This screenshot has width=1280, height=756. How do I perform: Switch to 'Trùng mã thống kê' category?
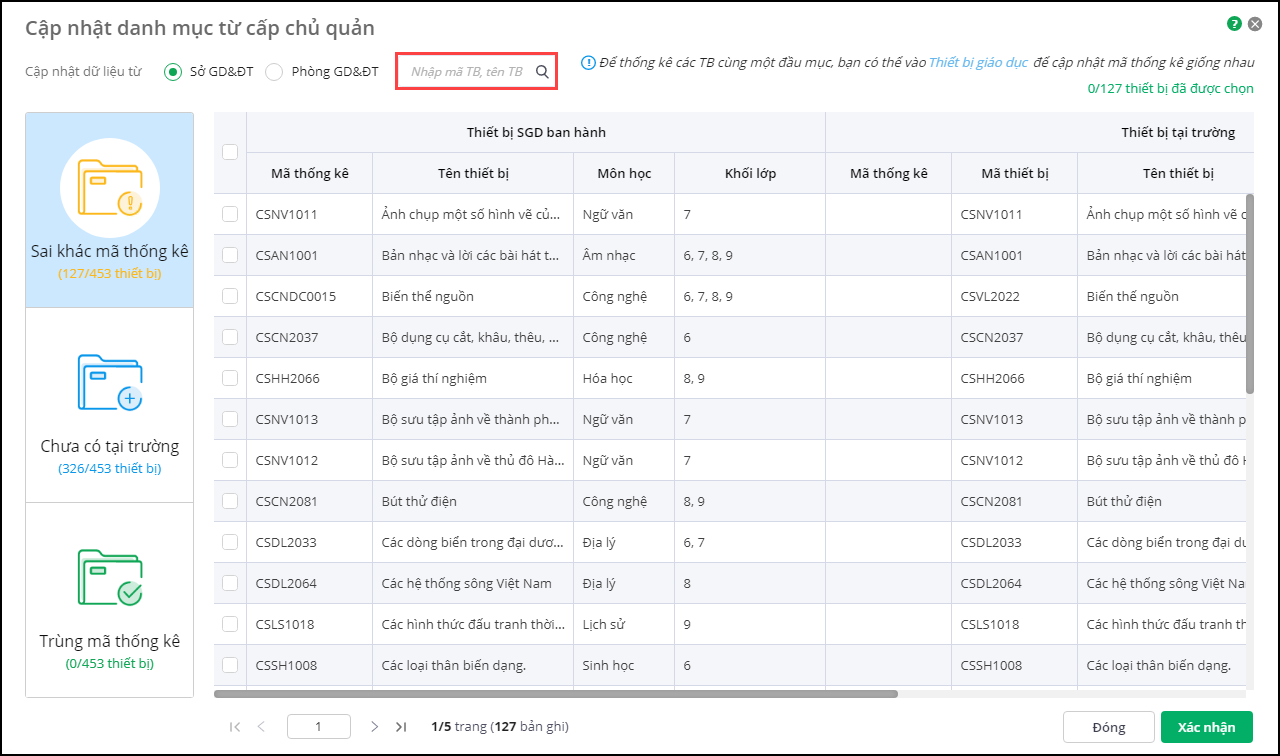point(110,600)
